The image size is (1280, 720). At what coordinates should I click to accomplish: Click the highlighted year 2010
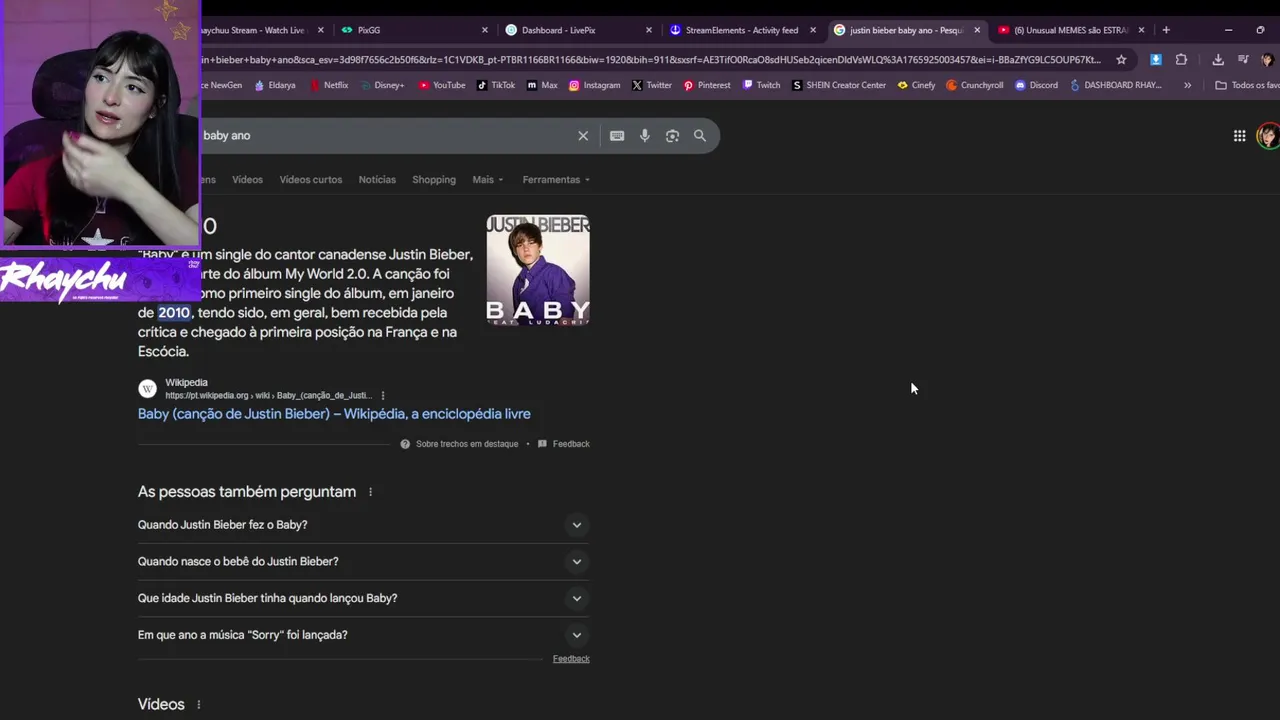(x=174, y=313)
